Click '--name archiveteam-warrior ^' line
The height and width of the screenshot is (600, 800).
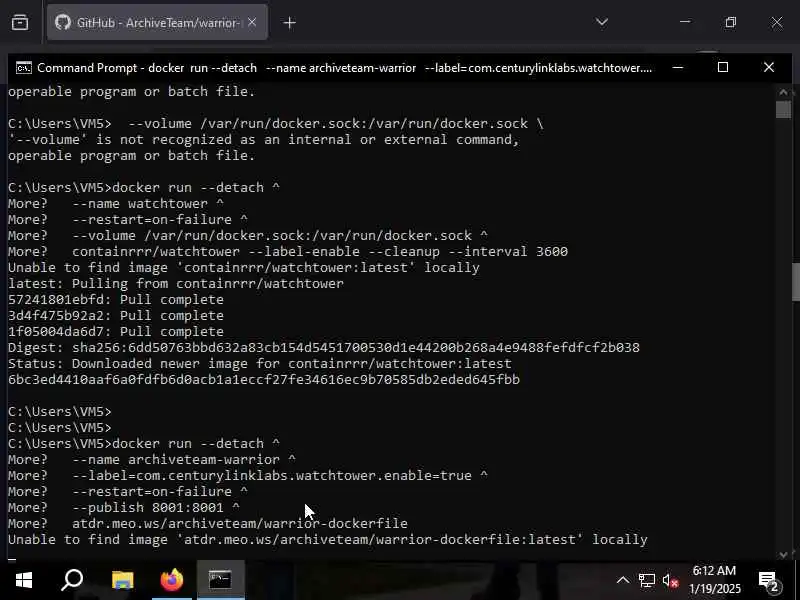[x=184, y=460]
